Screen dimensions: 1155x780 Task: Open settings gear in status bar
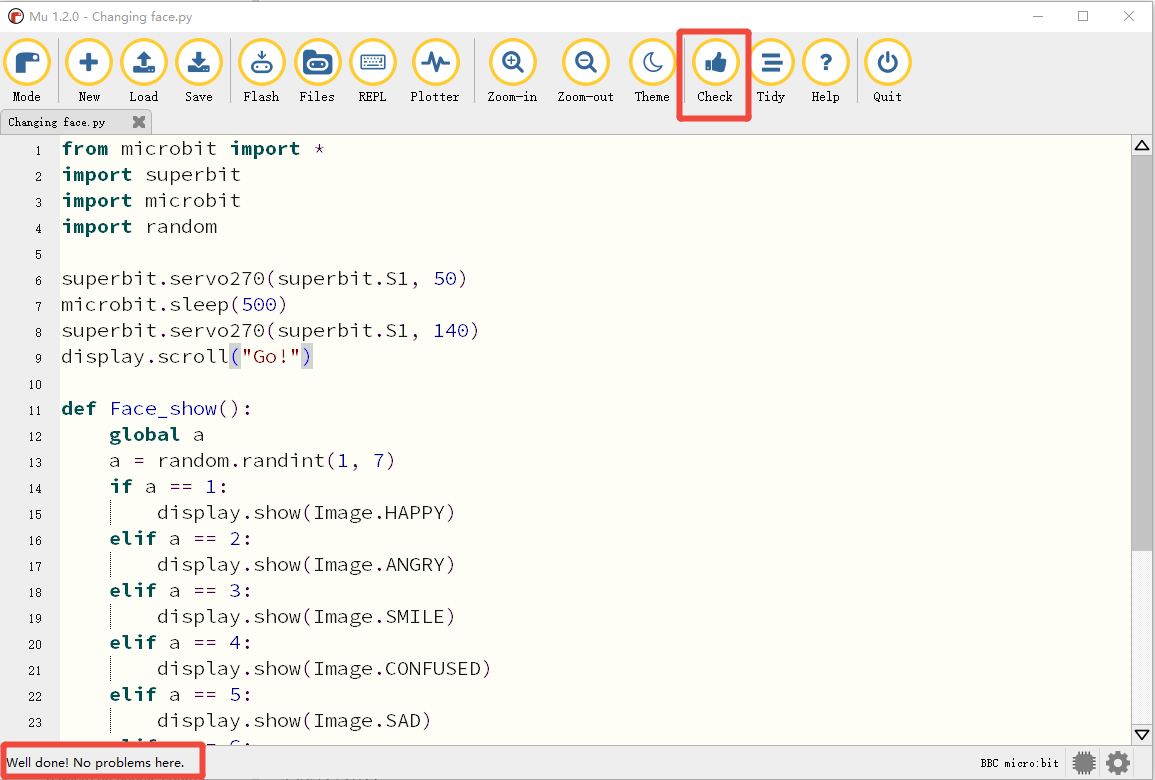coord(1118,763)
